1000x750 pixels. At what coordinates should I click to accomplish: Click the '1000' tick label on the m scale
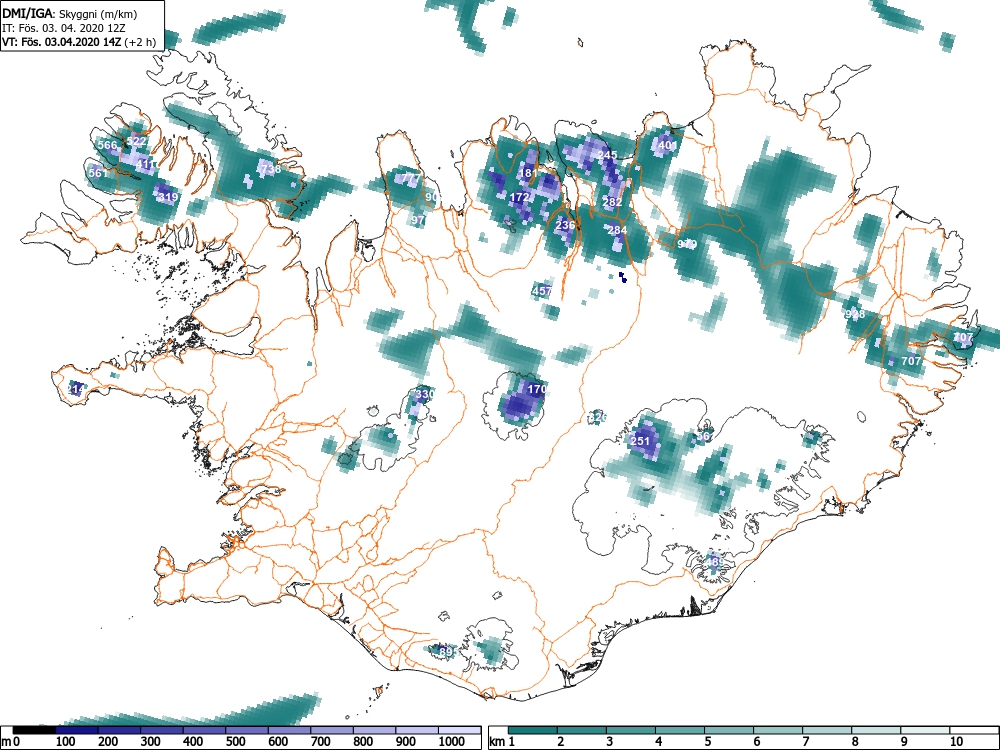[452, 742]
